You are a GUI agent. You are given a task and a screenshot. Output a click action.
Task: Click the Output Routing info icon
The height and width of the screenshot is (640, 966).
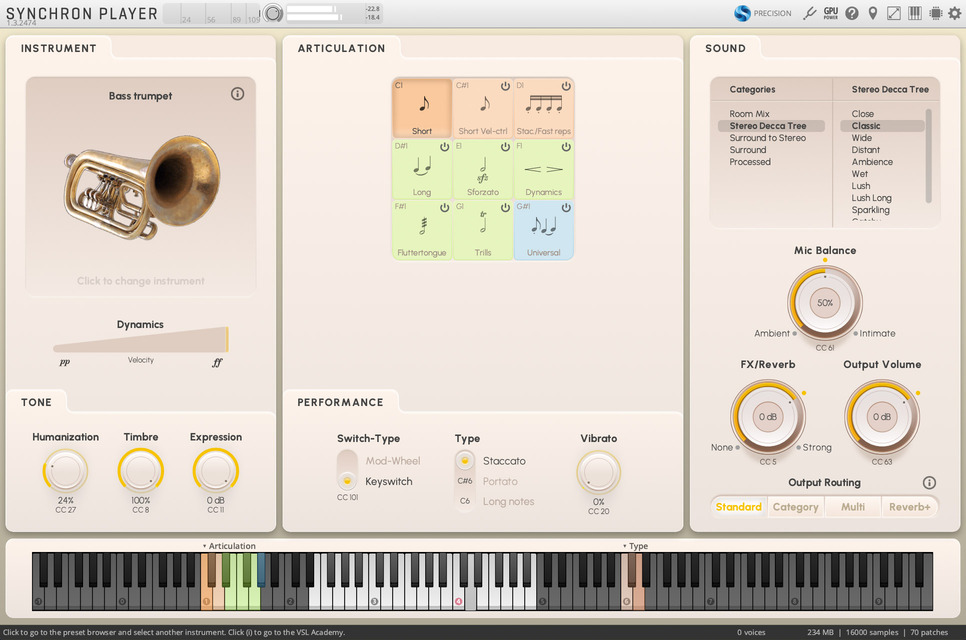coord(929,482)
